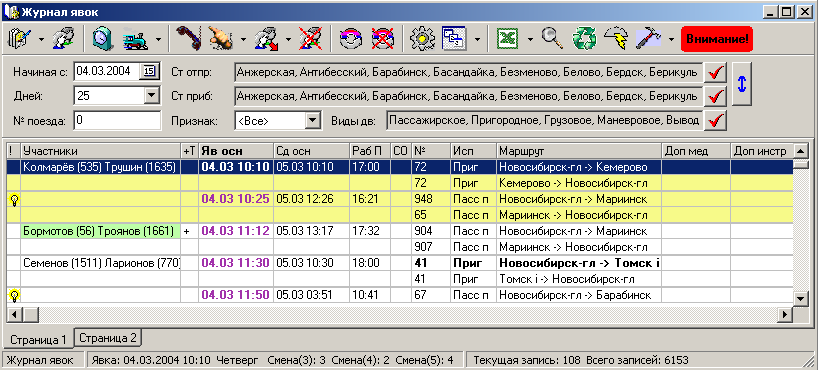Viewport: 818px width, 370px height.
Task: Open the dropdown arrow beside the locomotive icon
Action: pyautogui.click(x=158, y=39)
